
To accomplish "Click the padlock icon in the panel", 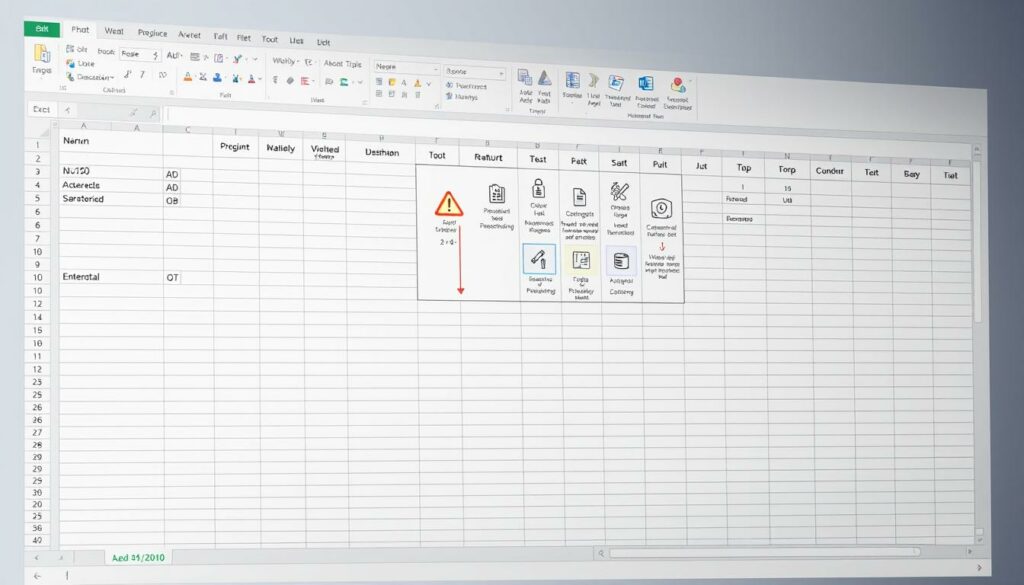I will click(539, 188).
